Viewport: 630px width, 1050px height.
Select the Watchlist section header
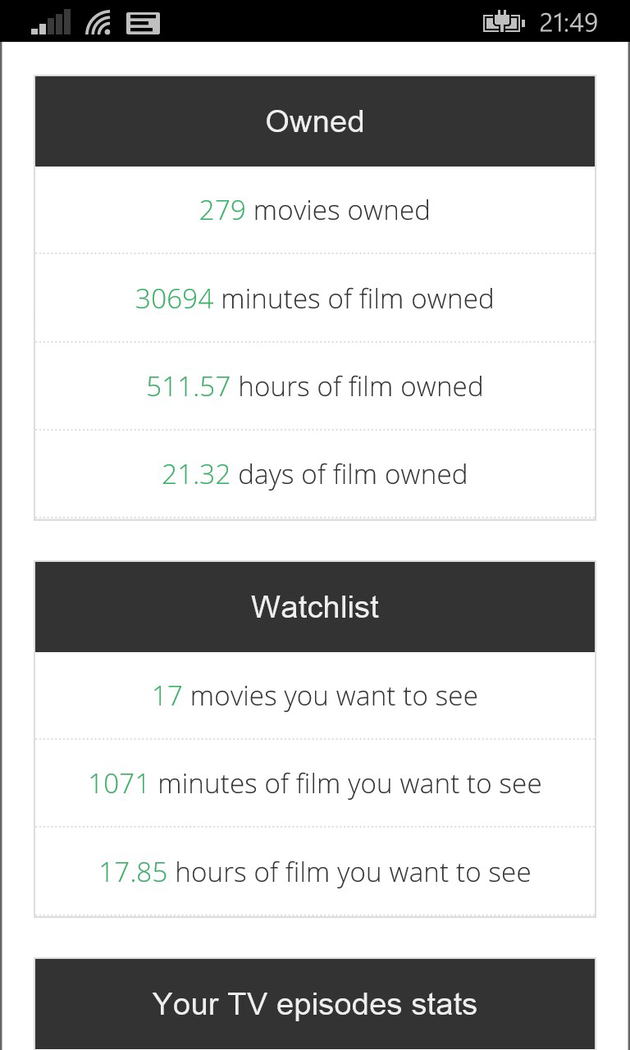(x=315, y=607)
